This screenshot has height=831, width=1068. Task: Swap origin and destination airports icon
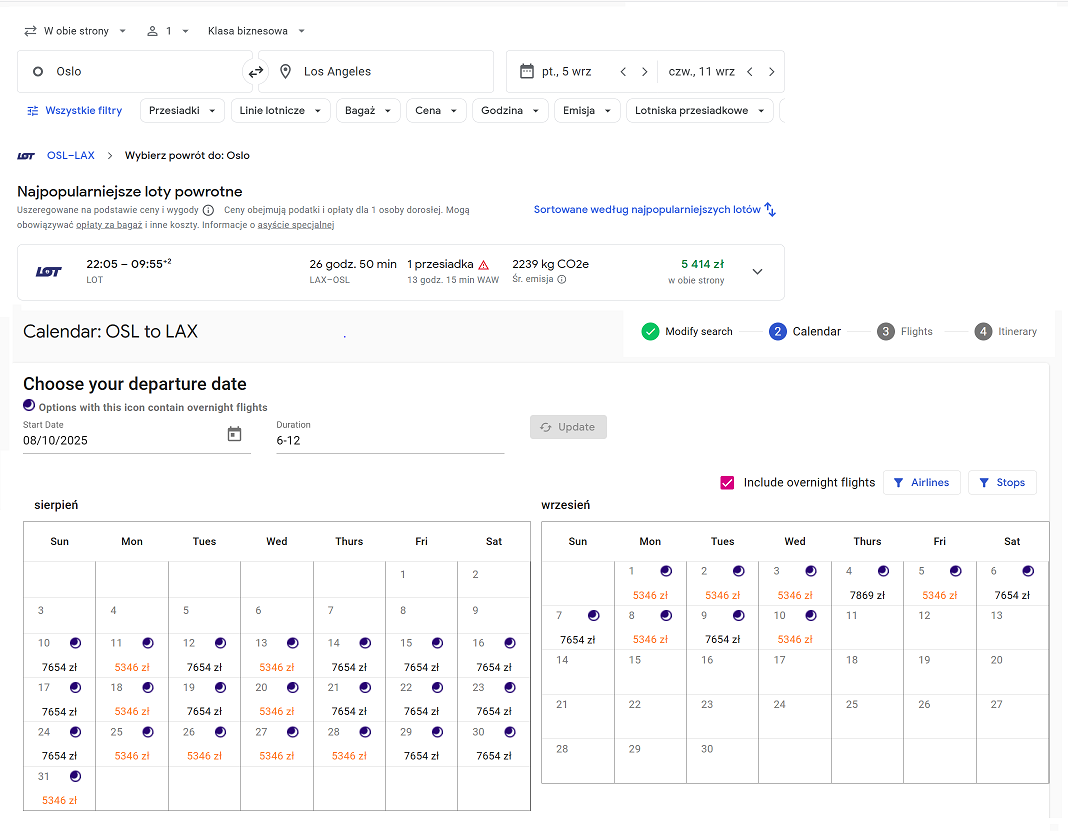(255, 72)
